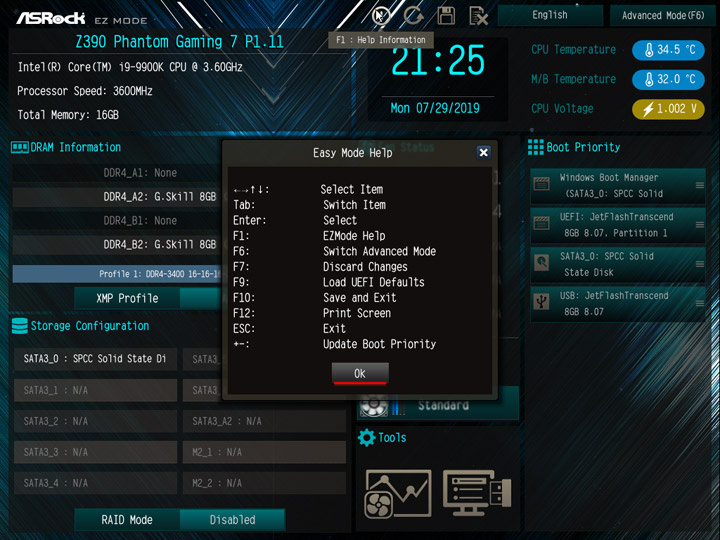Click the USB JetFlashTranscend boot icon
720x540 pixels.
[x=541, y=303]
